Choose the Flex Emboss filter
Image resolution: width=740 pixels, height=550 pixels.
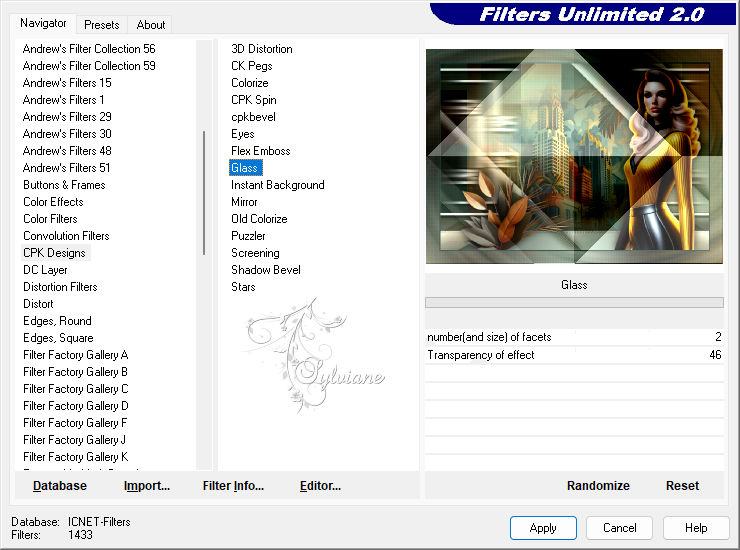coord(261,151)
